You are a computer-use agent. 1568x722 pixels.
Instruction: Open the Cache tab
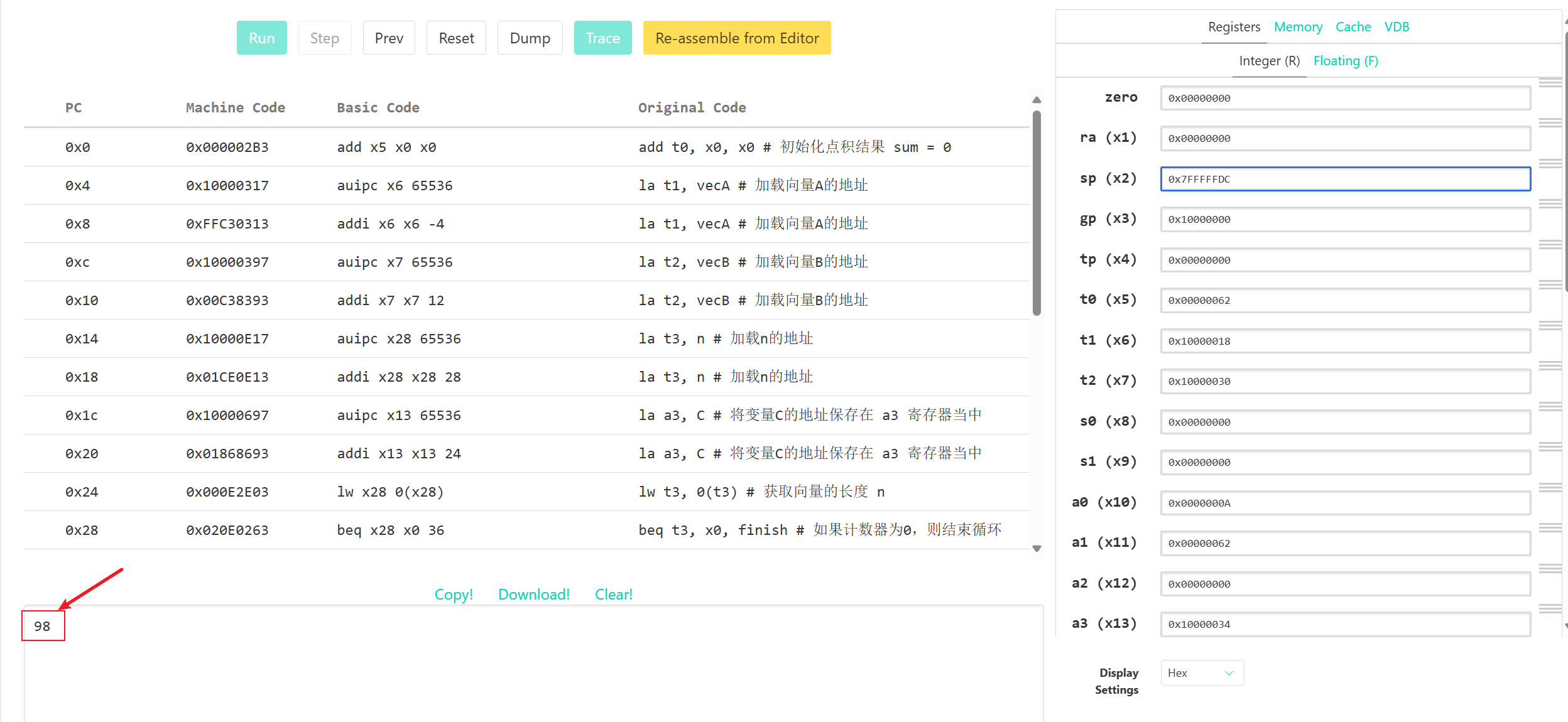[1353, 27]
